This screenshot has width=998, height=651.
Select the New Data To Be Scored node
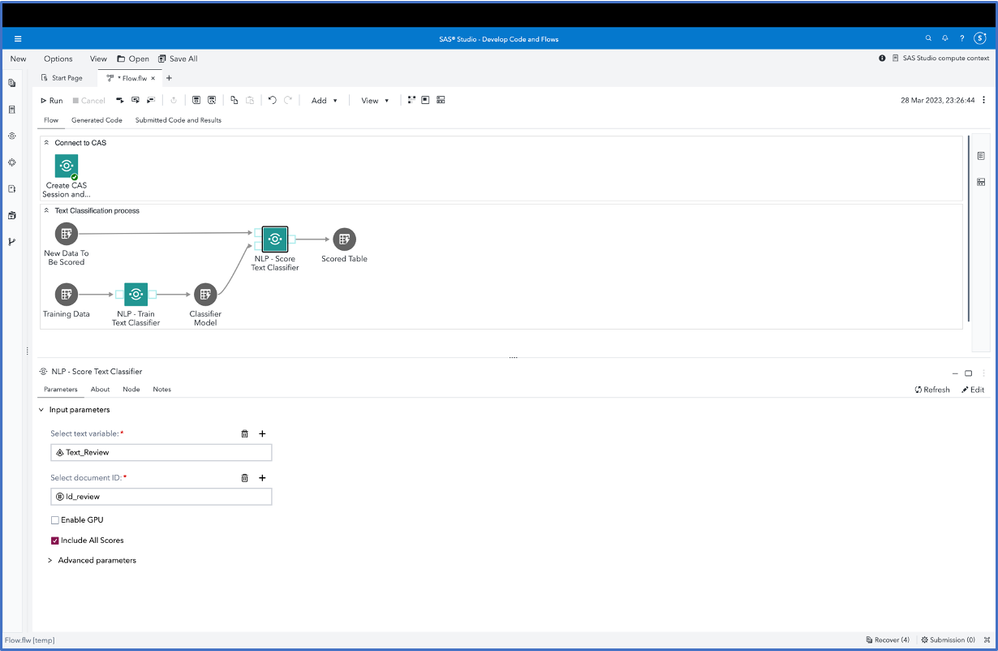tap(66, 234)
